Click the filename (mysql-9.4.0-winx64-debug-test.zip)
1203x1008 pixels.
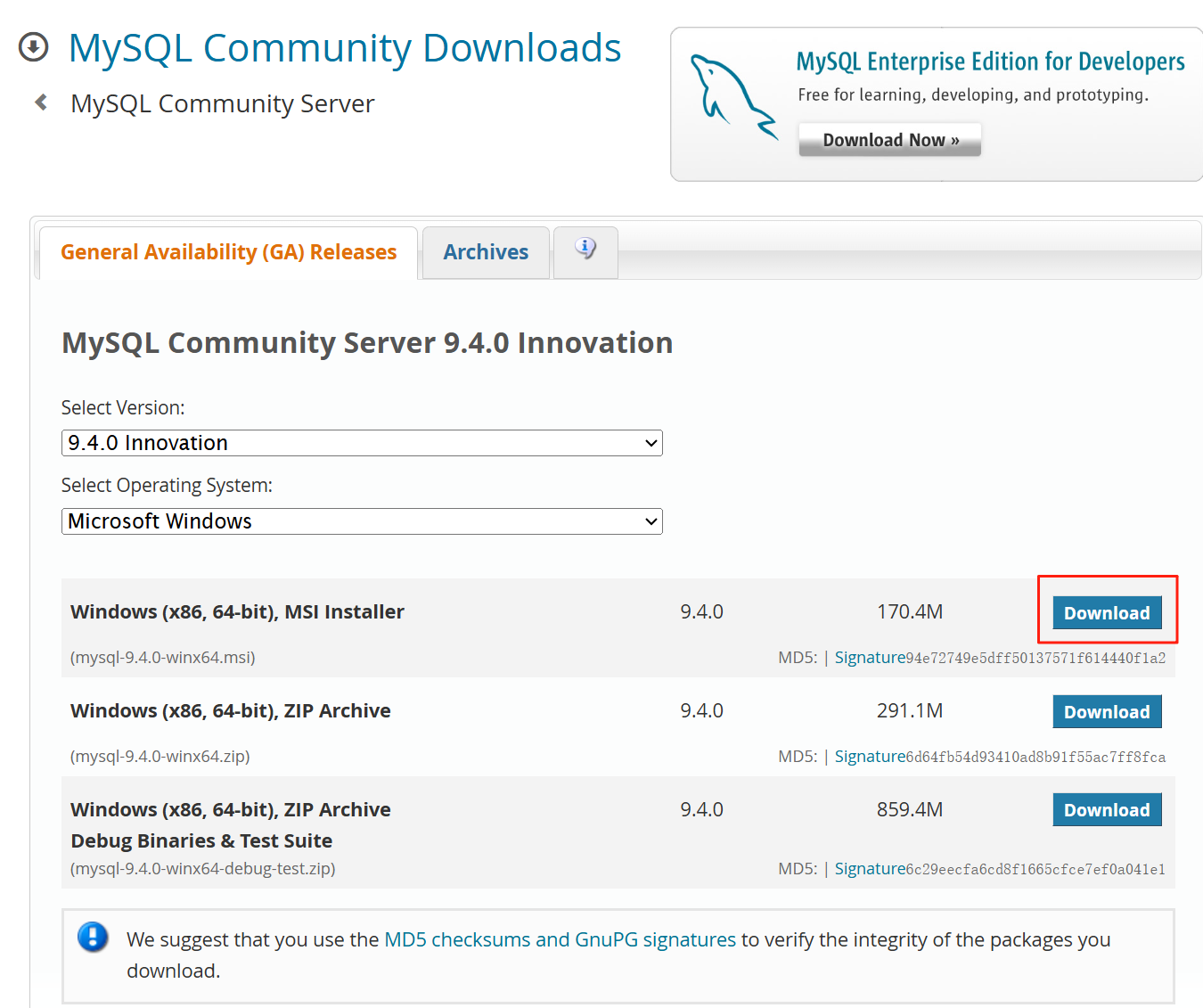(x=203, y=869)
